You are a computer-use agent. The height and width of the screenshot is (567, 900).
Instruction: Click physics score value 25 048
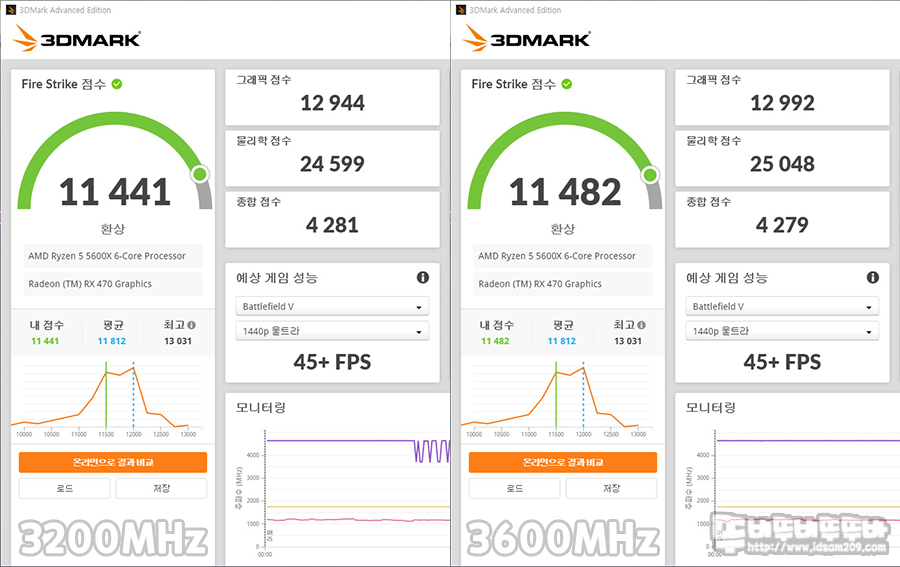click(782, 164)
